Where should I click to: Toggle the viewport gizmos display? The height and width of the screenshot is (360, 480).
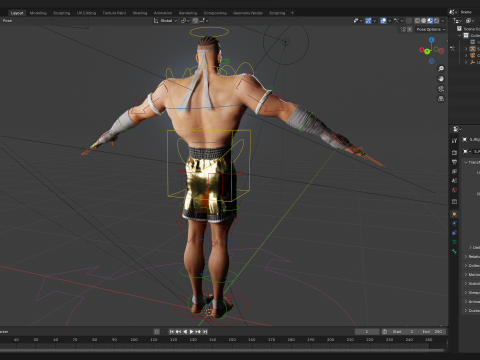[368, 21]
